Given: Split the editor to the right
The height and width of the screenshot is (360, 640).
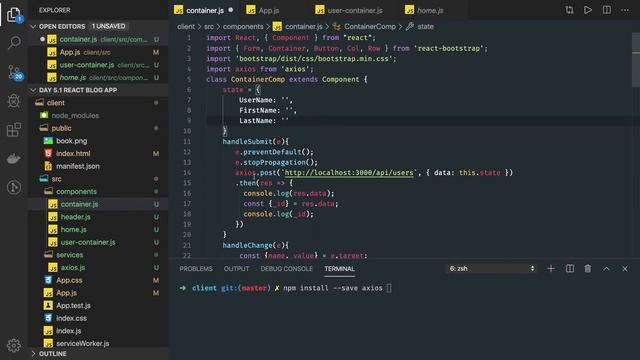Looking at the screenshot, I should tap(607, 10).
